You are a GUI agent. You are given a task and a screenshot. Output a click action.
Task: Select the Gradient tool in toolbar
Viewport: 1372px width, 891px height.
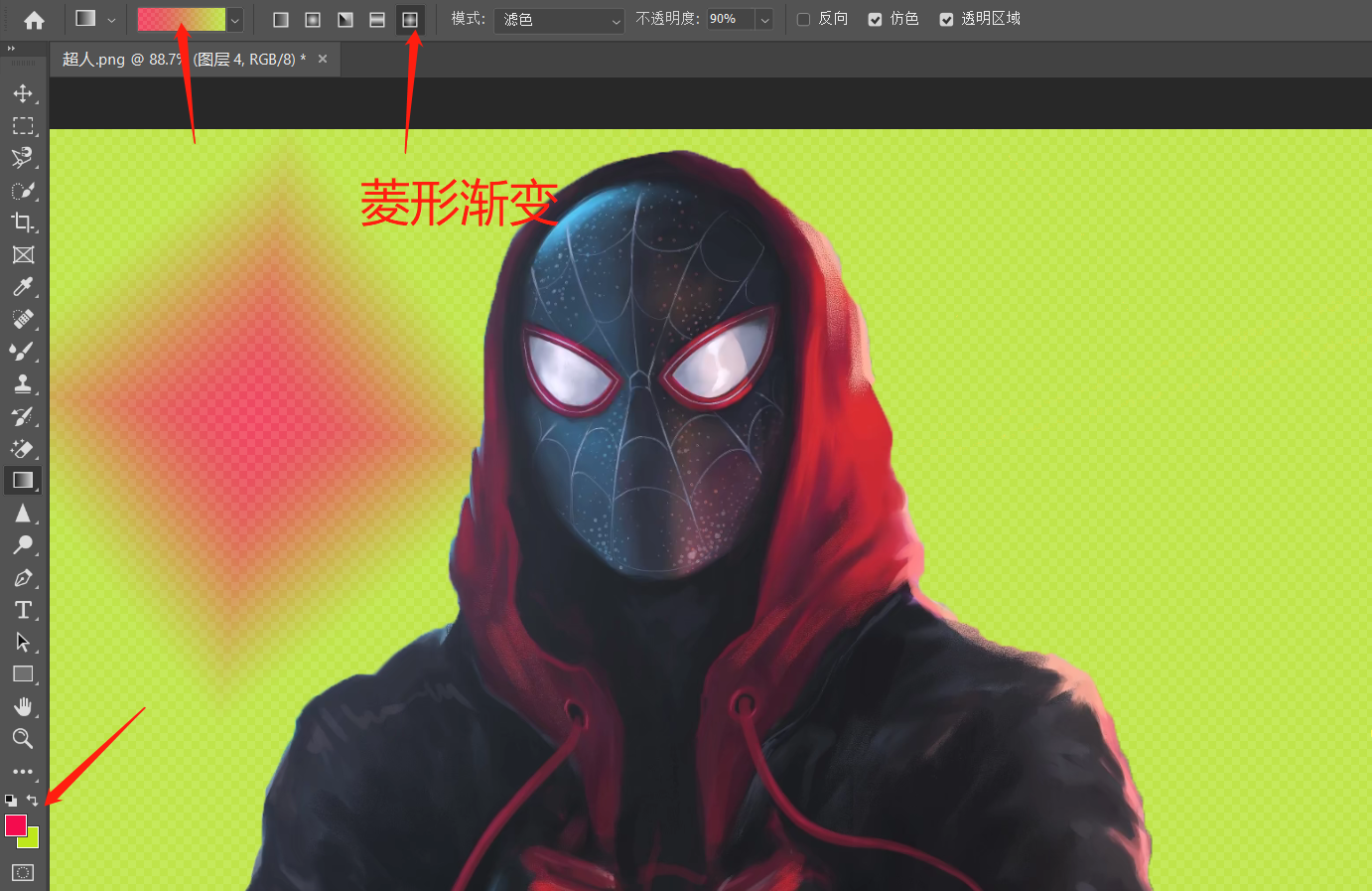pos(23,481)
